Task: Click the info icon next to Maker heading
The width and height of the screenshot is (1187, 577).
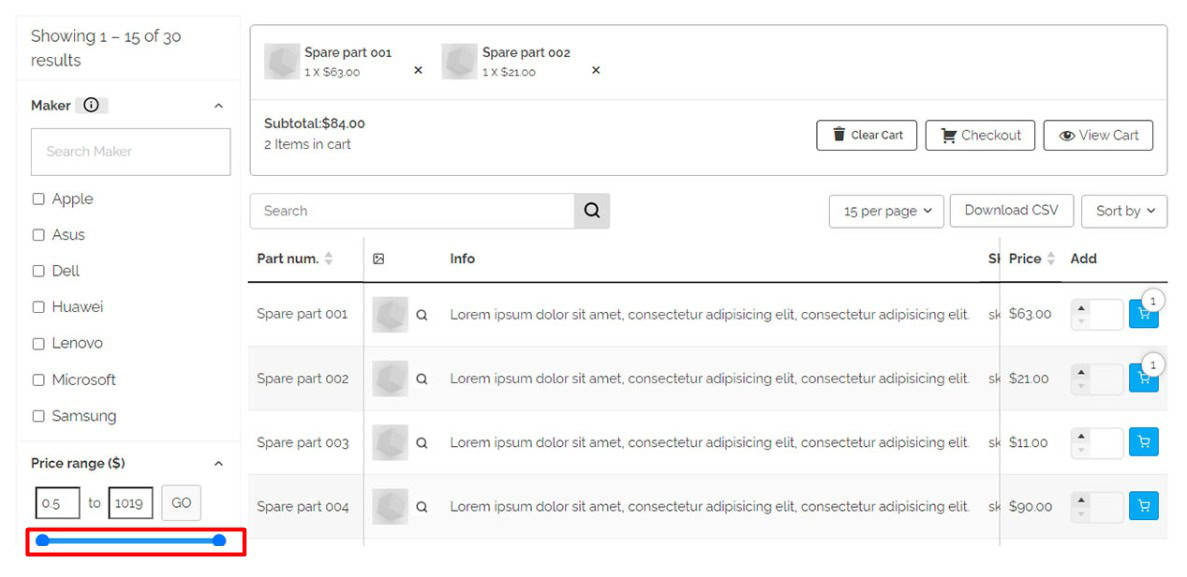Action: coord(91,104)
